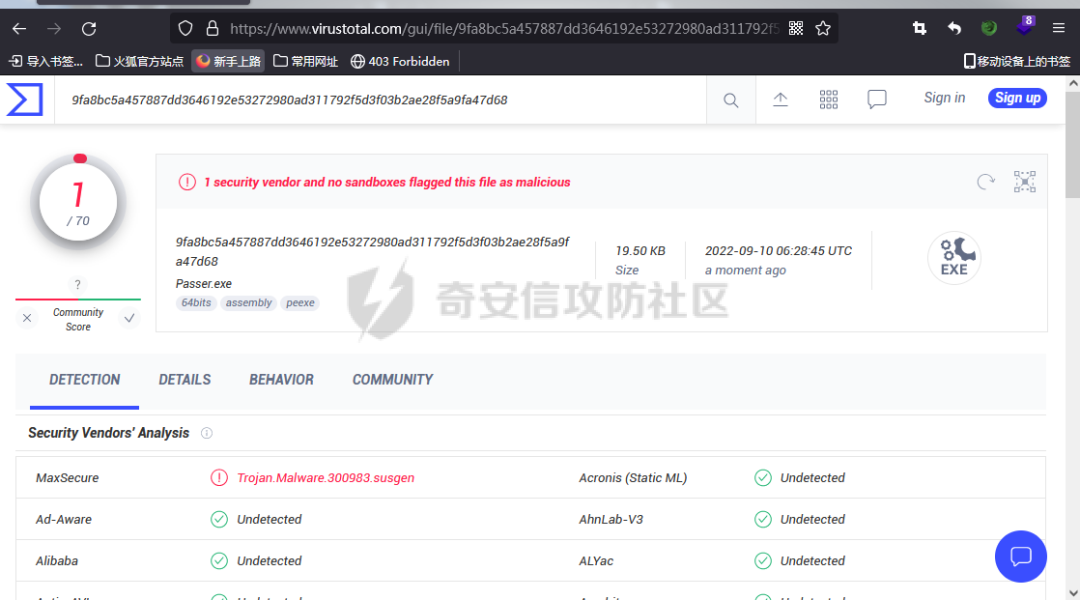This screenshot has height=600, width=1080.
Task: Click the AhnLab-V3 vendor name
Action: pos(611,519)
